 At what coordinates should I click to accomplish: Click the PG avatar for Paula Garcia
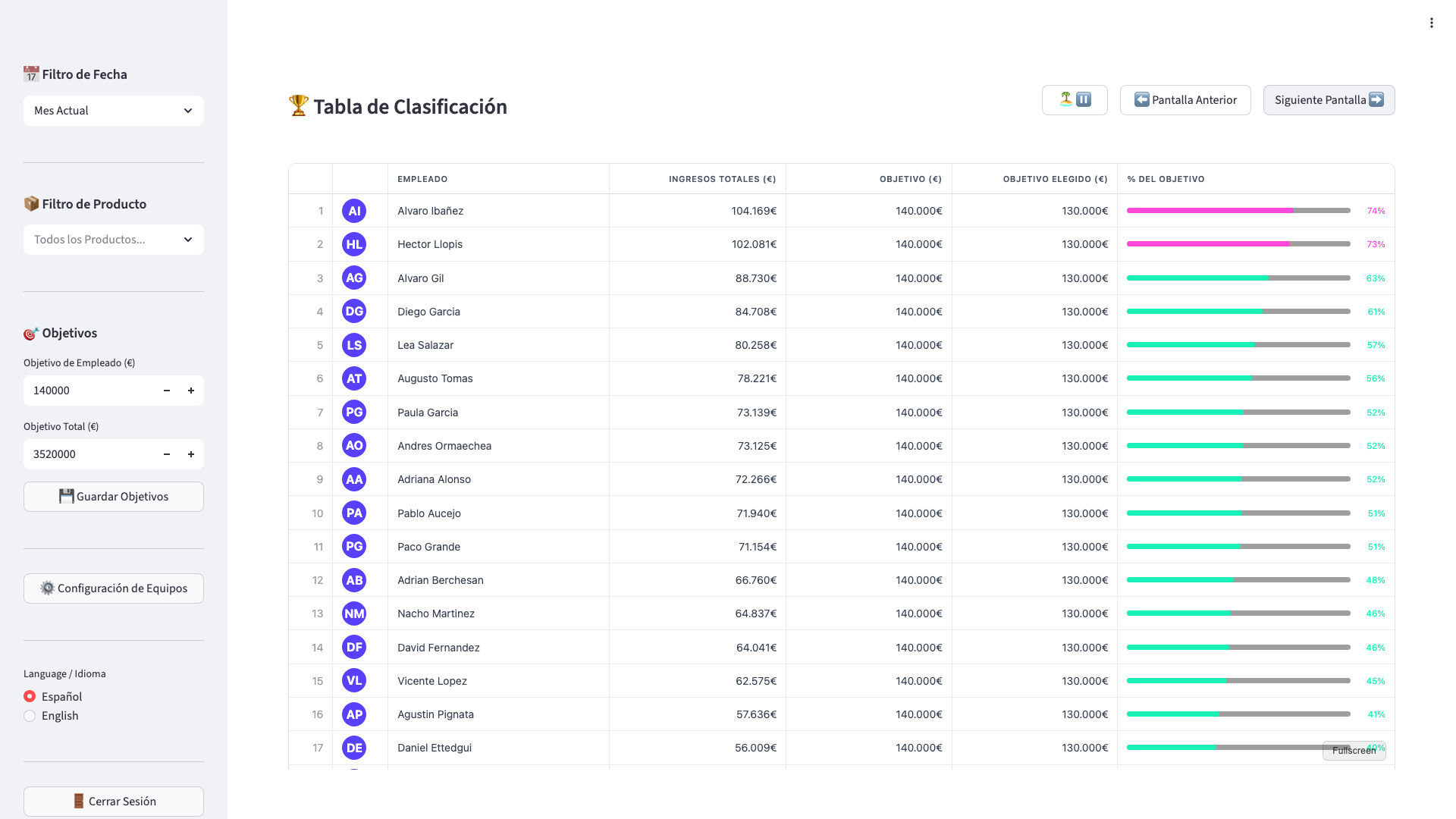coord(354,413)
